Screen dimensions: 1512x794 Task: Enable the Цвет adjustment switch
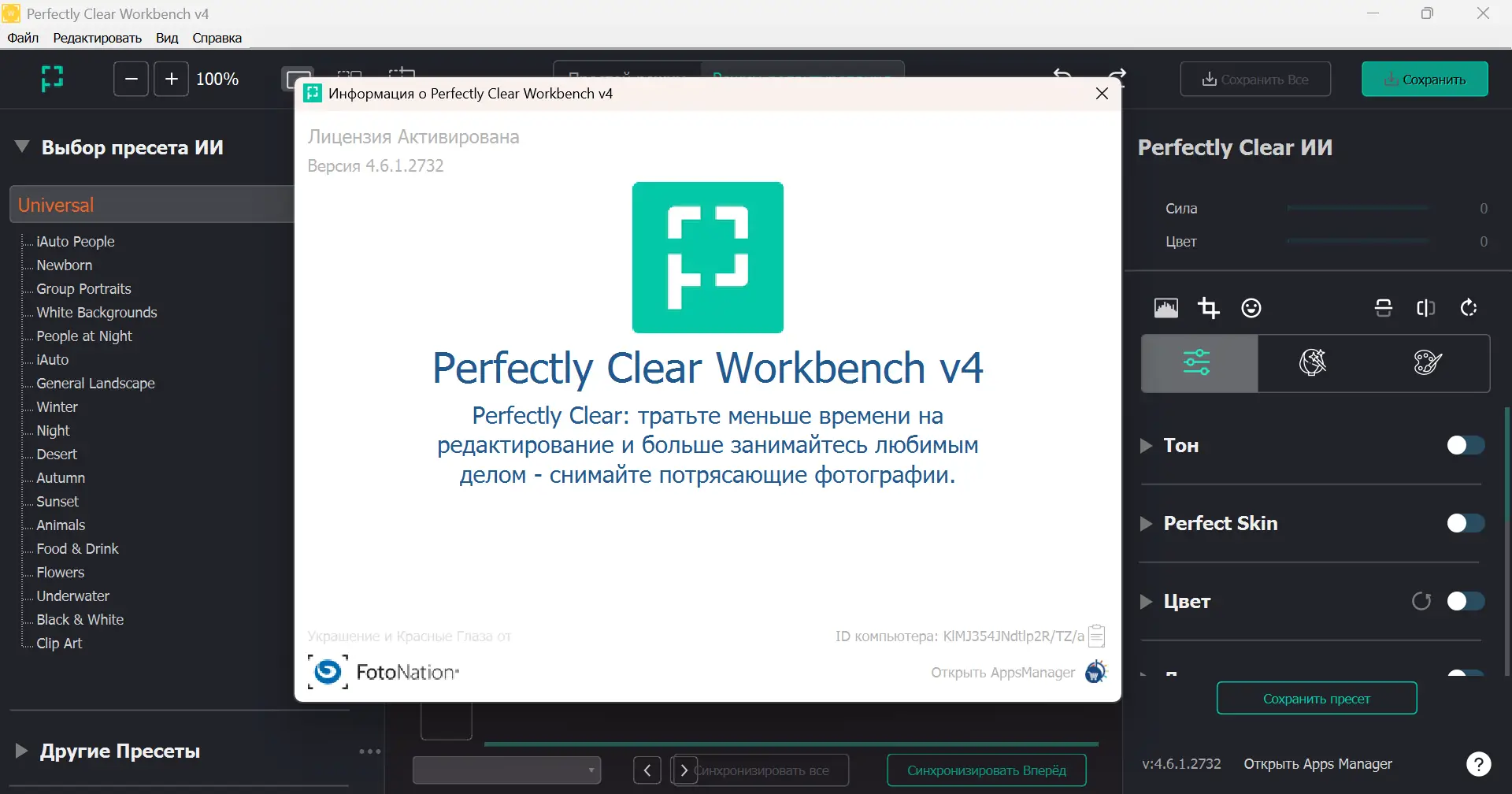click(1464, 601)
